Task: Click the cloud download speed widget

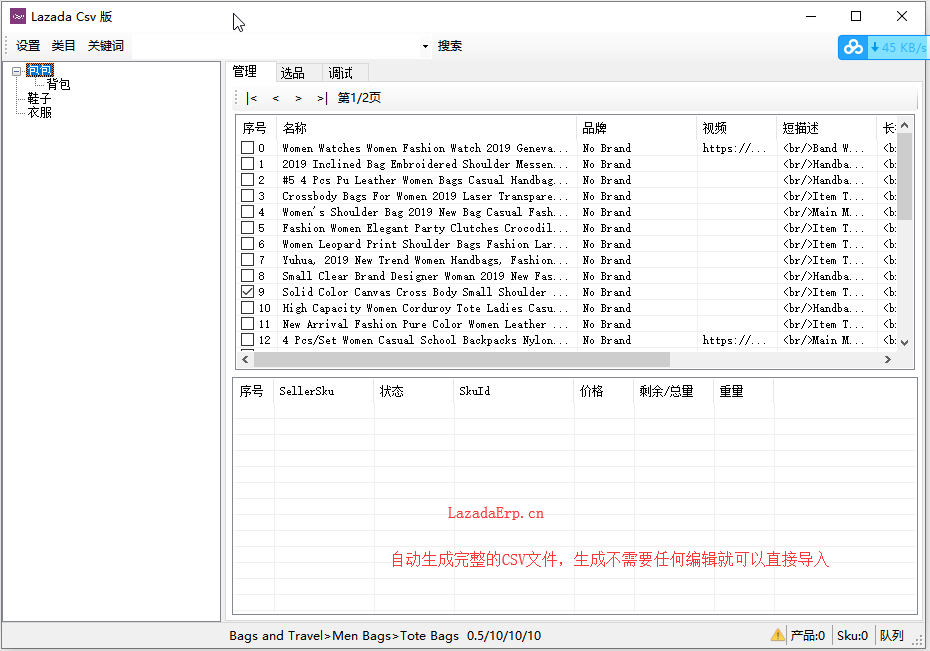Action: click(884, 47)
